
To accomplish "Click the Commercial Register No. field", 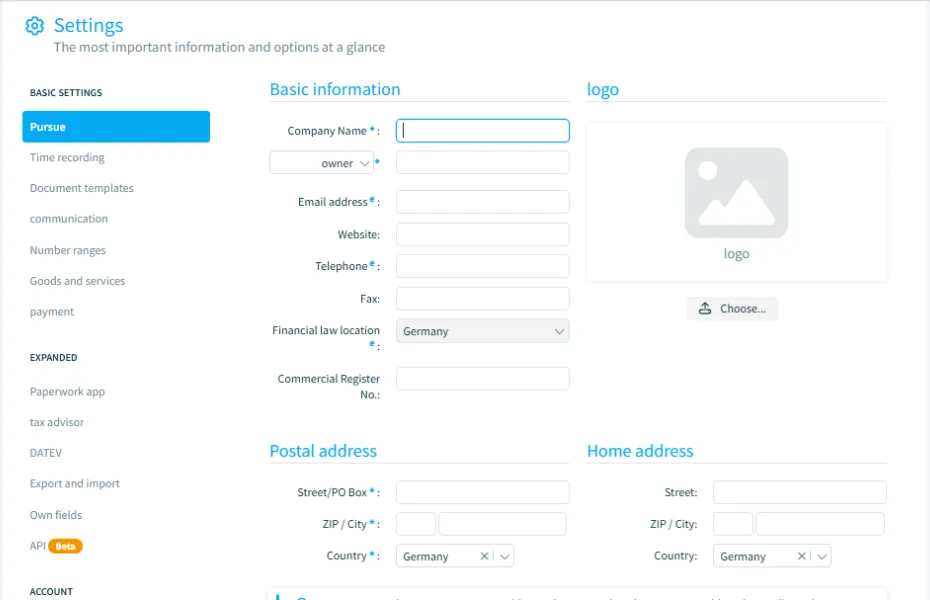I will tap(482, 379).
